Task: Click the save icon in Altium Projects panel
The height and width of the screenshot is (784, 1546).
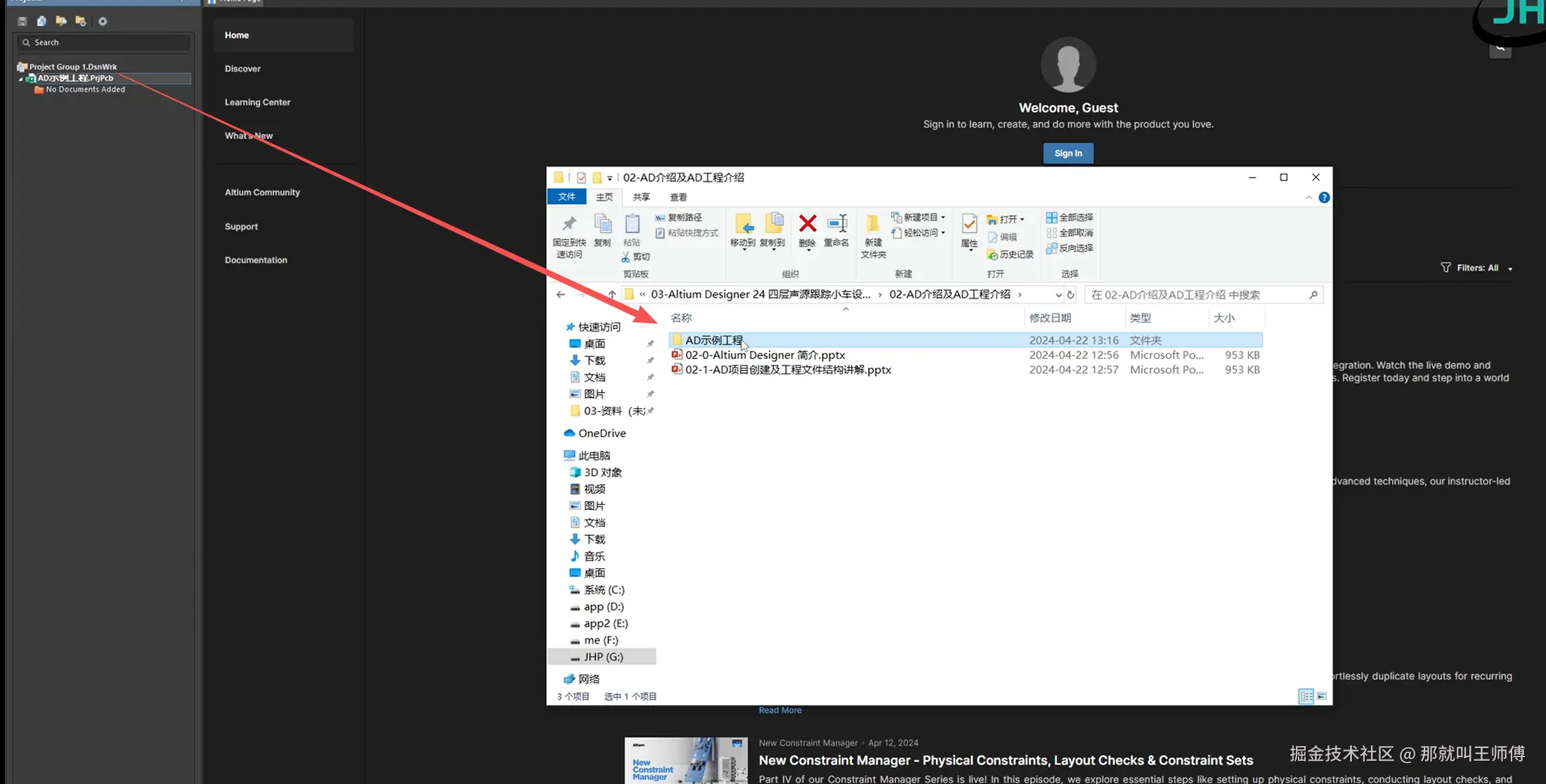Action: click(x=22, y=21)
